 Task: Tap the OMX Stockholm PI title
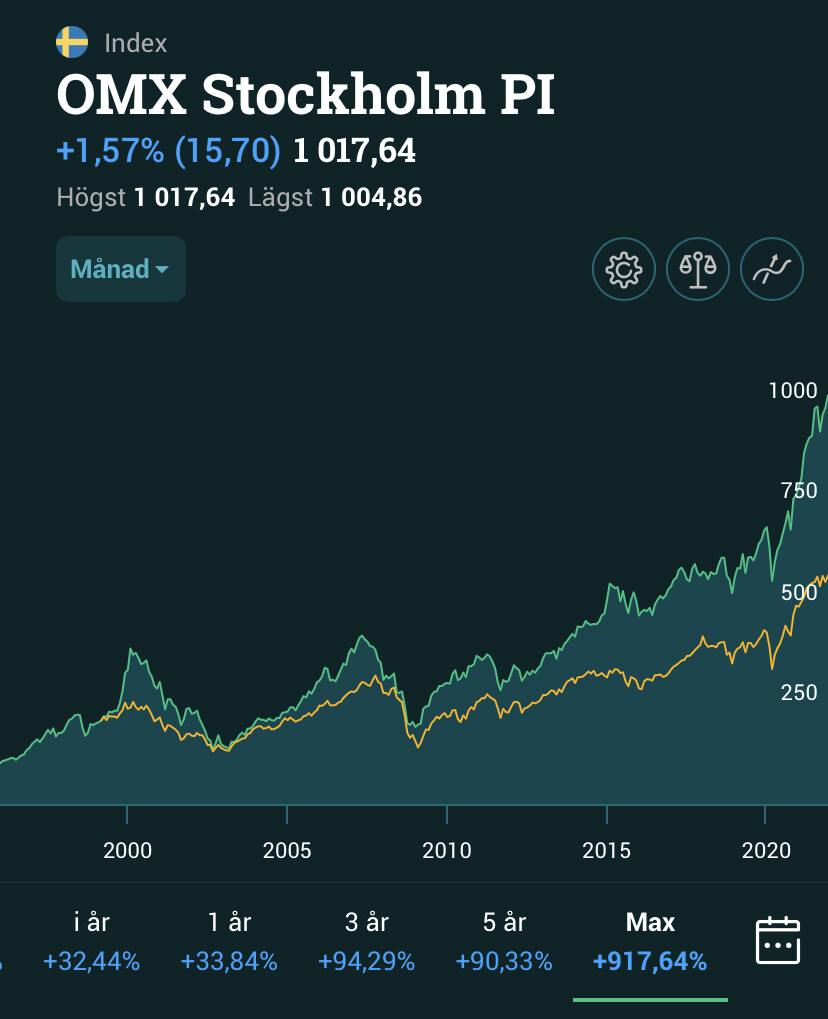click(305, 96)
